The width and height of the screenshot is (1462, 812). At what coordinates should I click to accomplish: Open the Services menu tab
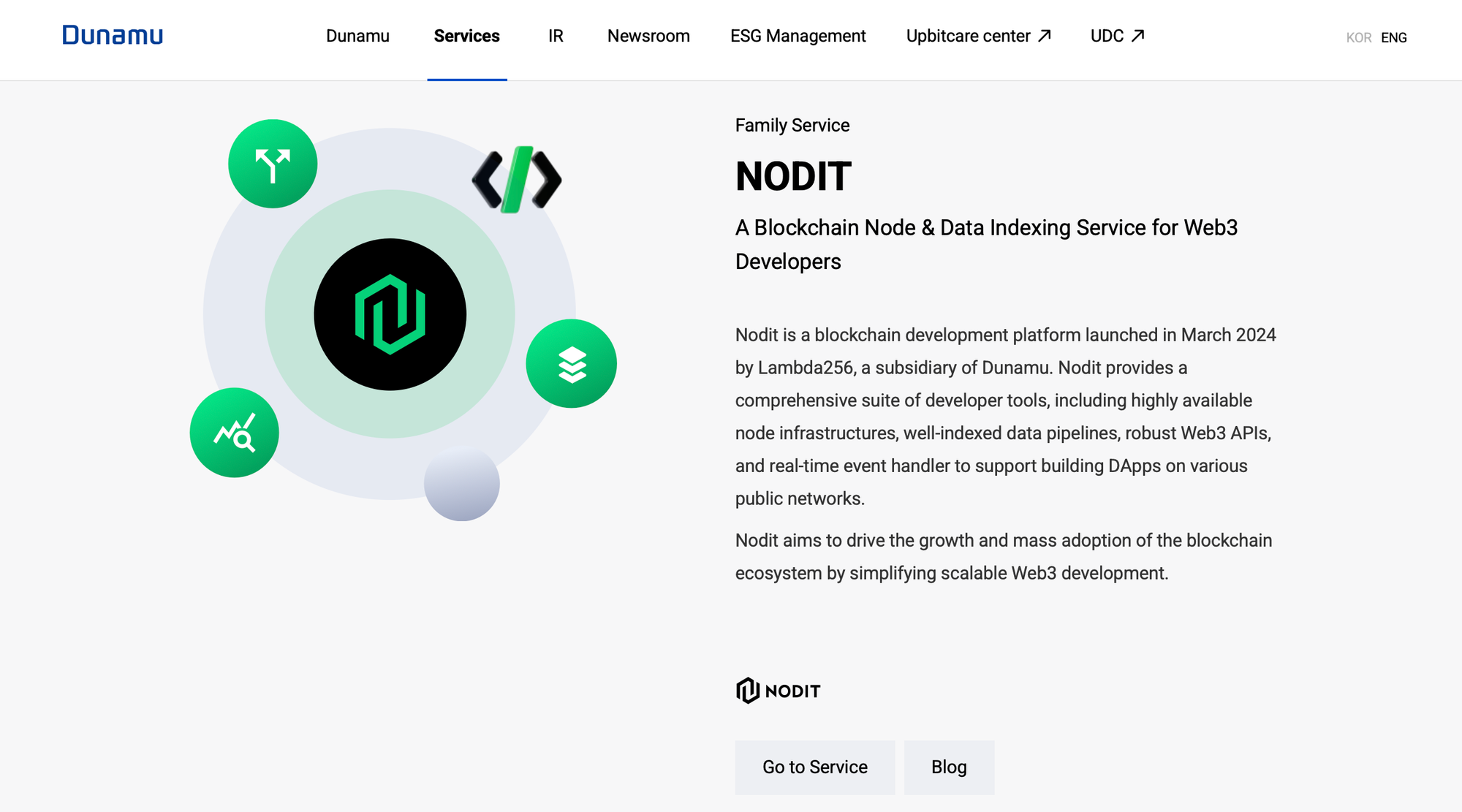point(466,36)
